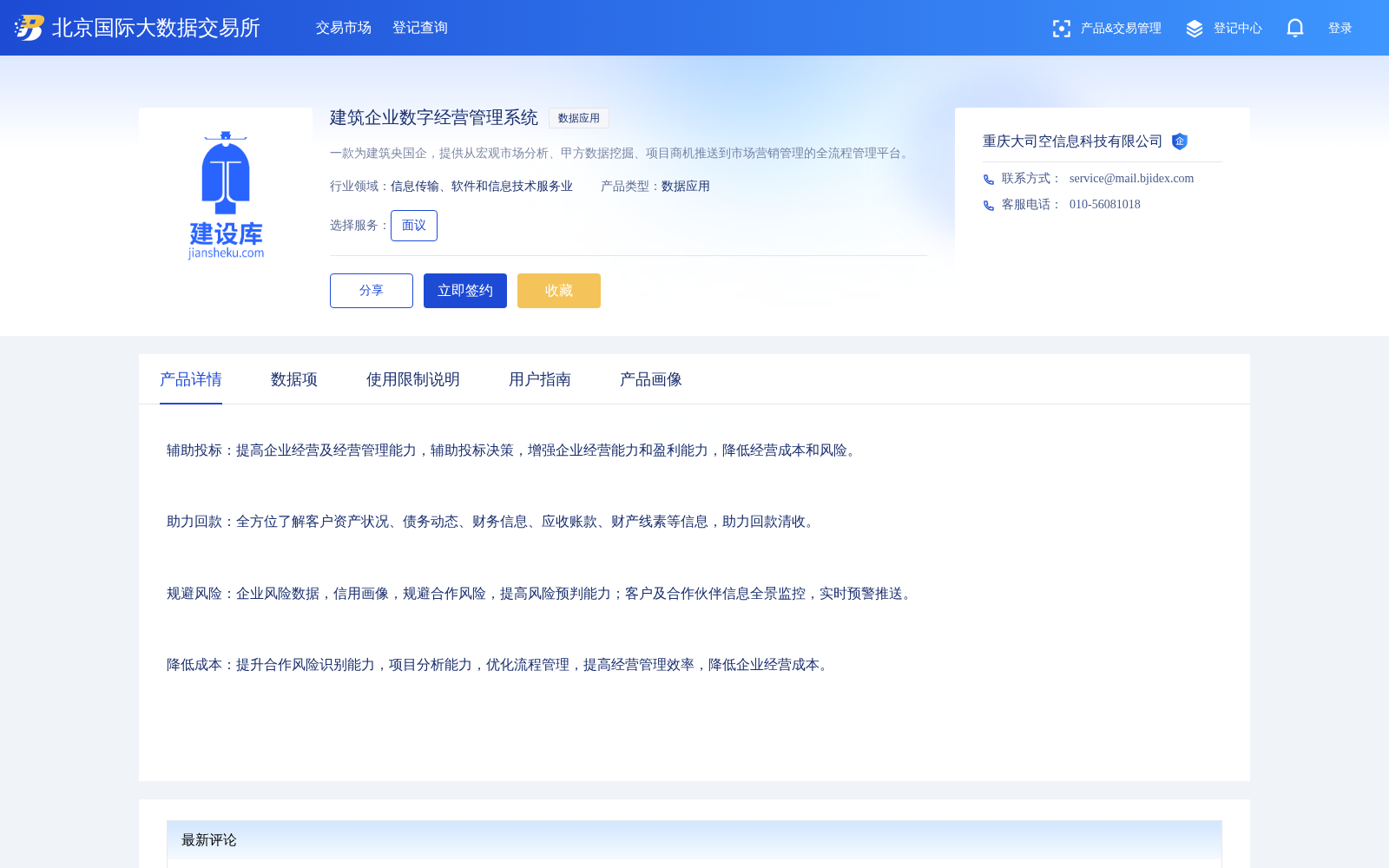1389x868 pixels.
Task: Click the 立即签约 button
Action: tap(465, 291)
